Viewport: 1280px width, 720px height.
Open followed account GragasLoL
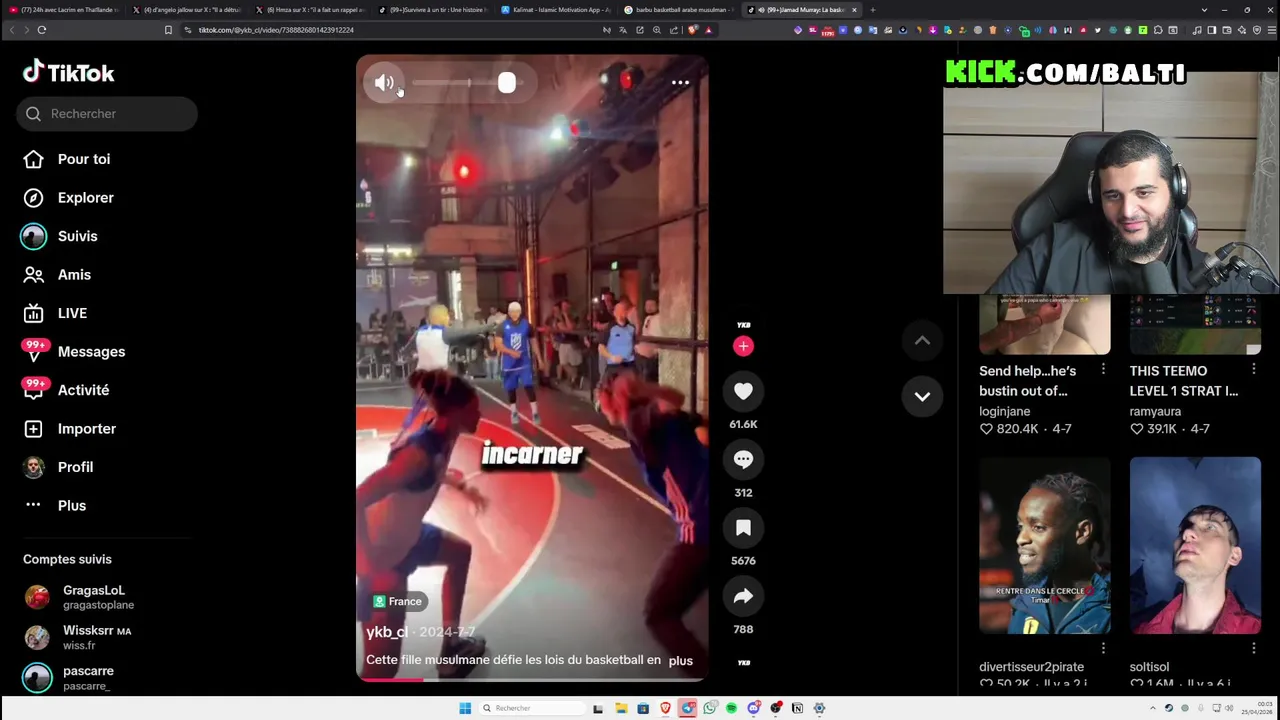(94, 597)
